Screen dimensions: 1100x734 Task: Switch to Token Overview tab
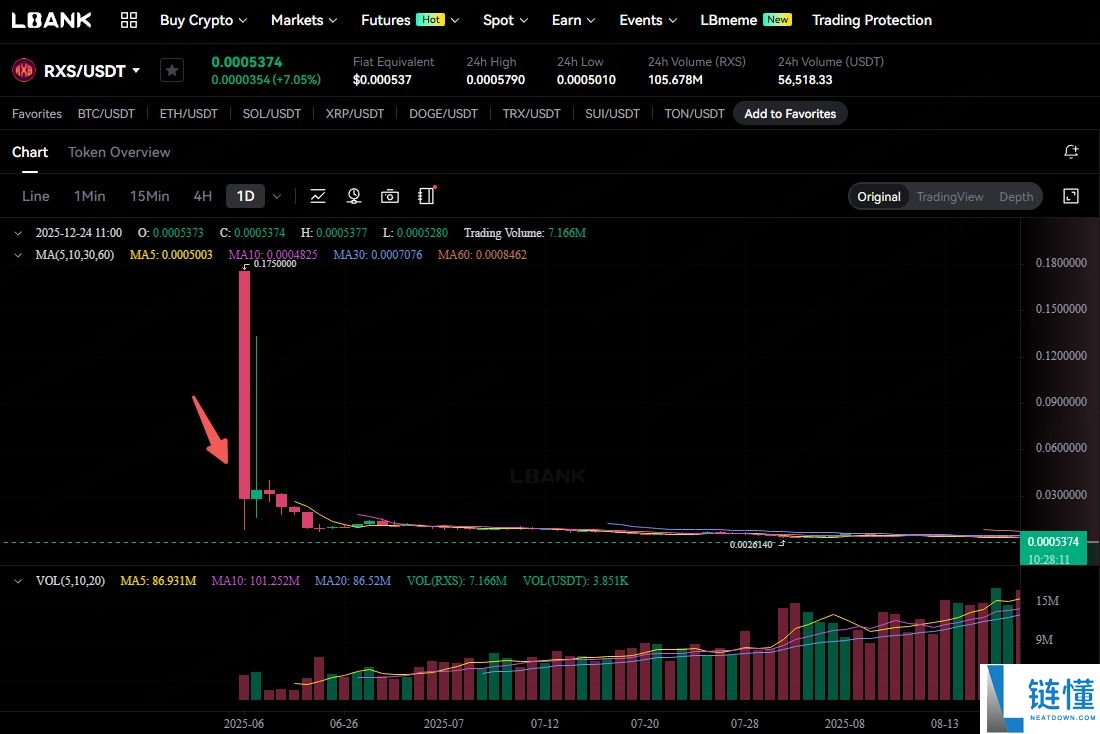point(119,152)
